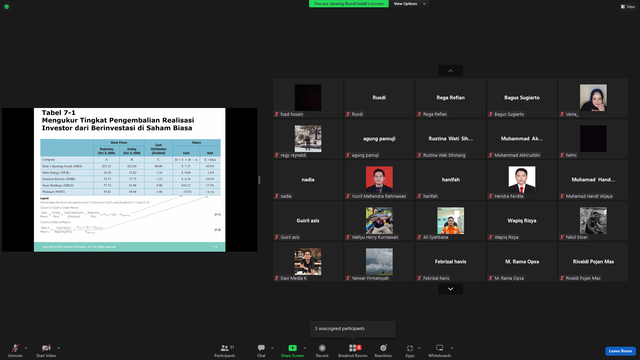Image resolution: width=640 pixels, height=360 pixels.
Task: Select Rivaldi Pojan Mas's participant tile
Action: [593, 262]
